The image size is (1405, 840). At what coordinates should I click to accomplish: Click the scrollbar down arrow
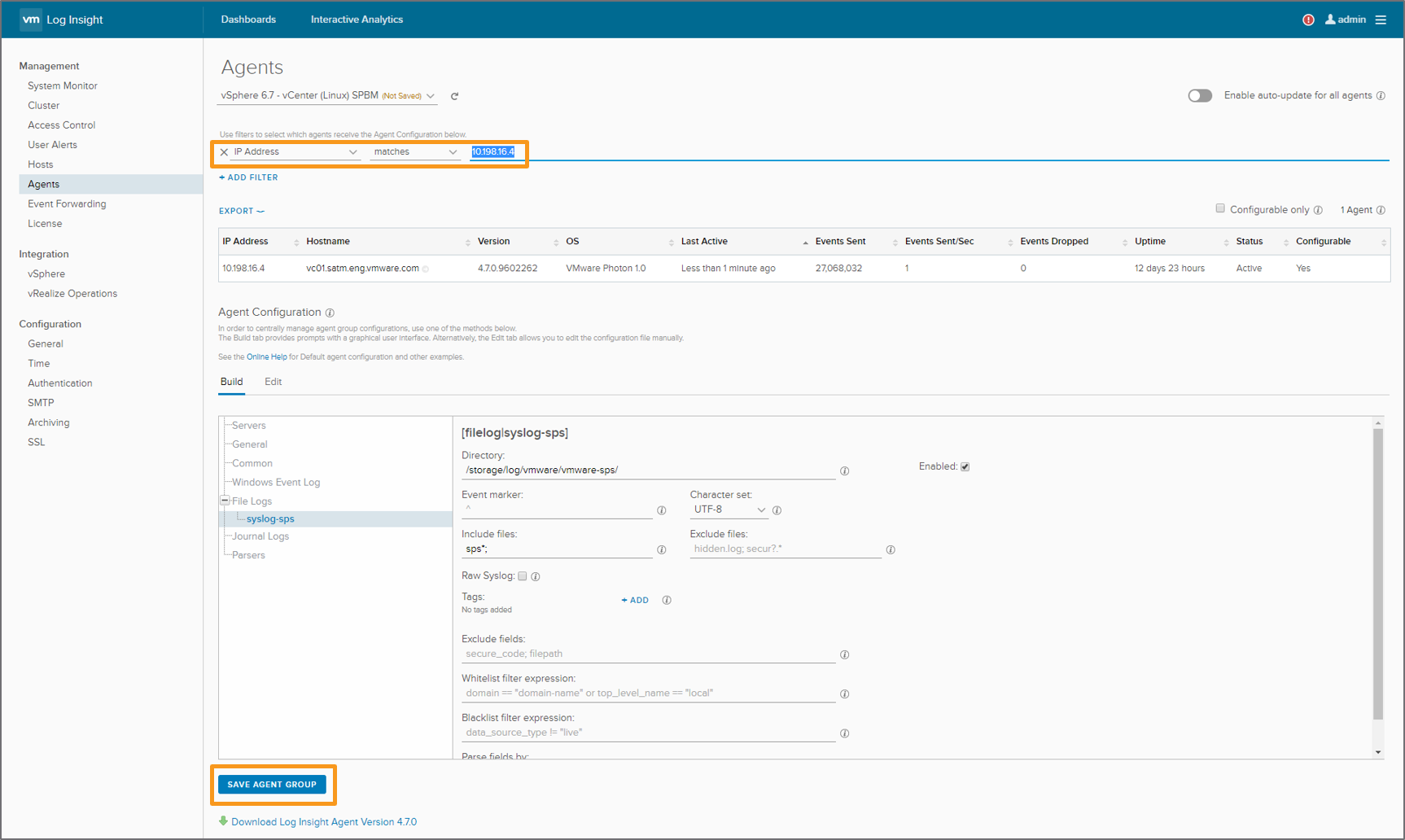coord(1377,752)
